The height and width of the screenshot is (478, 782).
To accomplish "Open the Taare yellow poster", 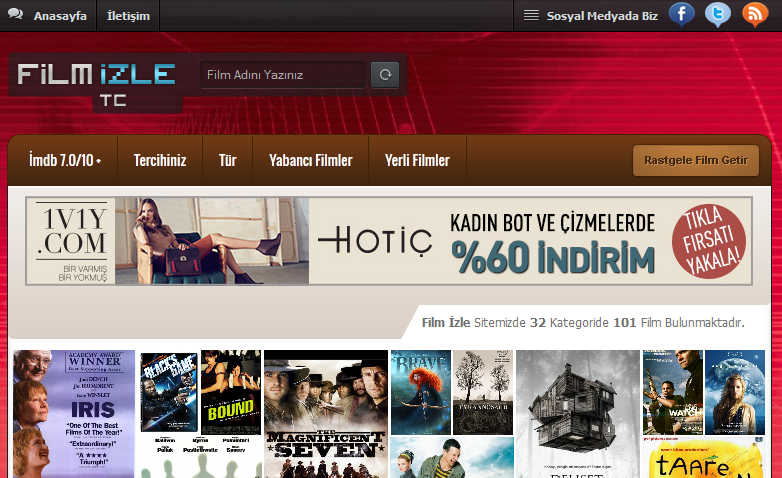I will pyautogui.click(x=704, y=458).
